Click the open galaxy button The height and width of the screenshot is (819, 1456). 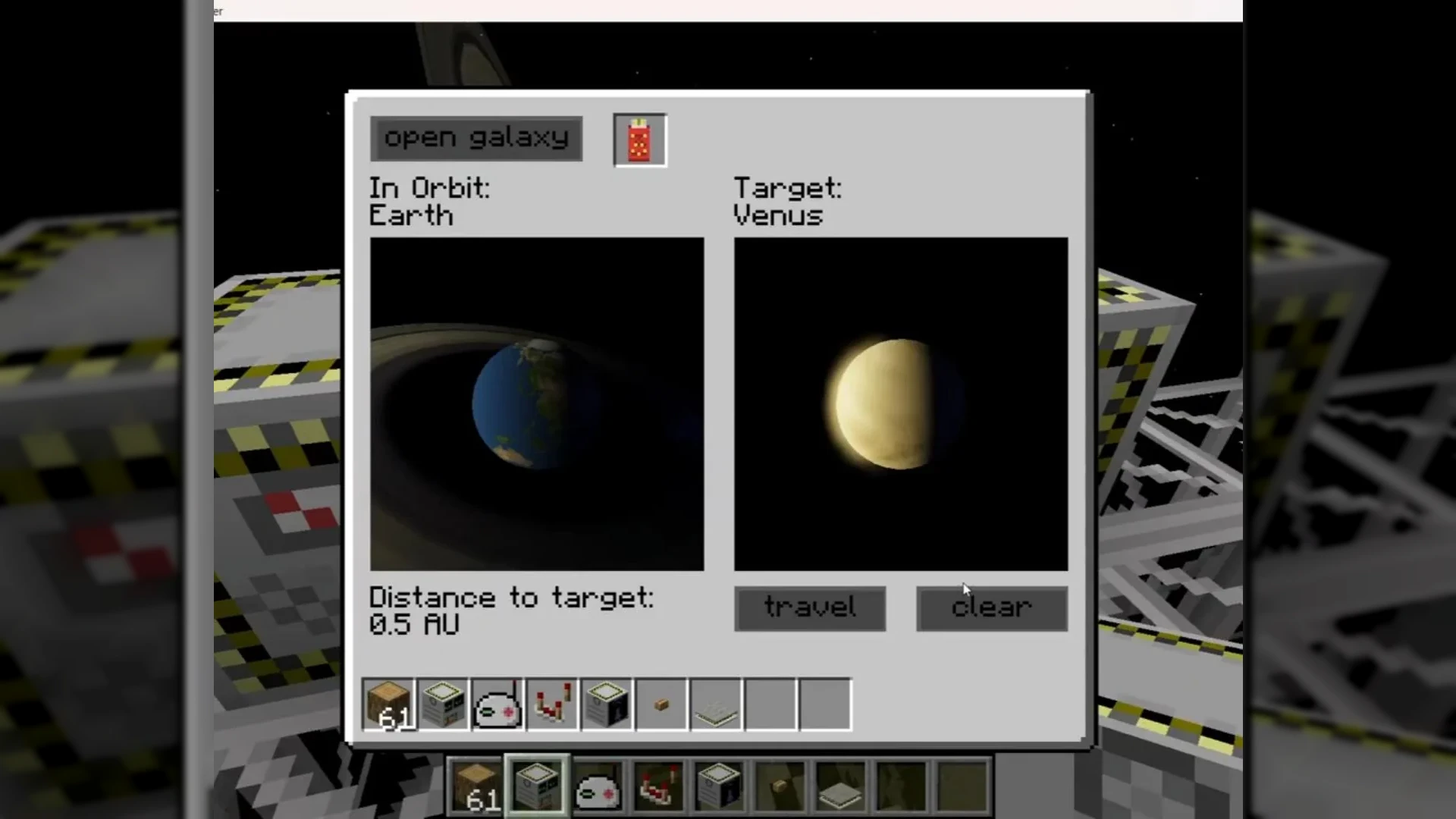[475, 138]
